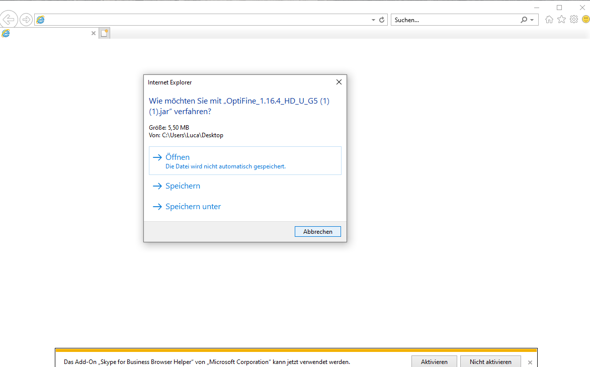Maximize the browser window
This screenshot has width=590, height=367.
pyautogui.click(x=559, y=8)
